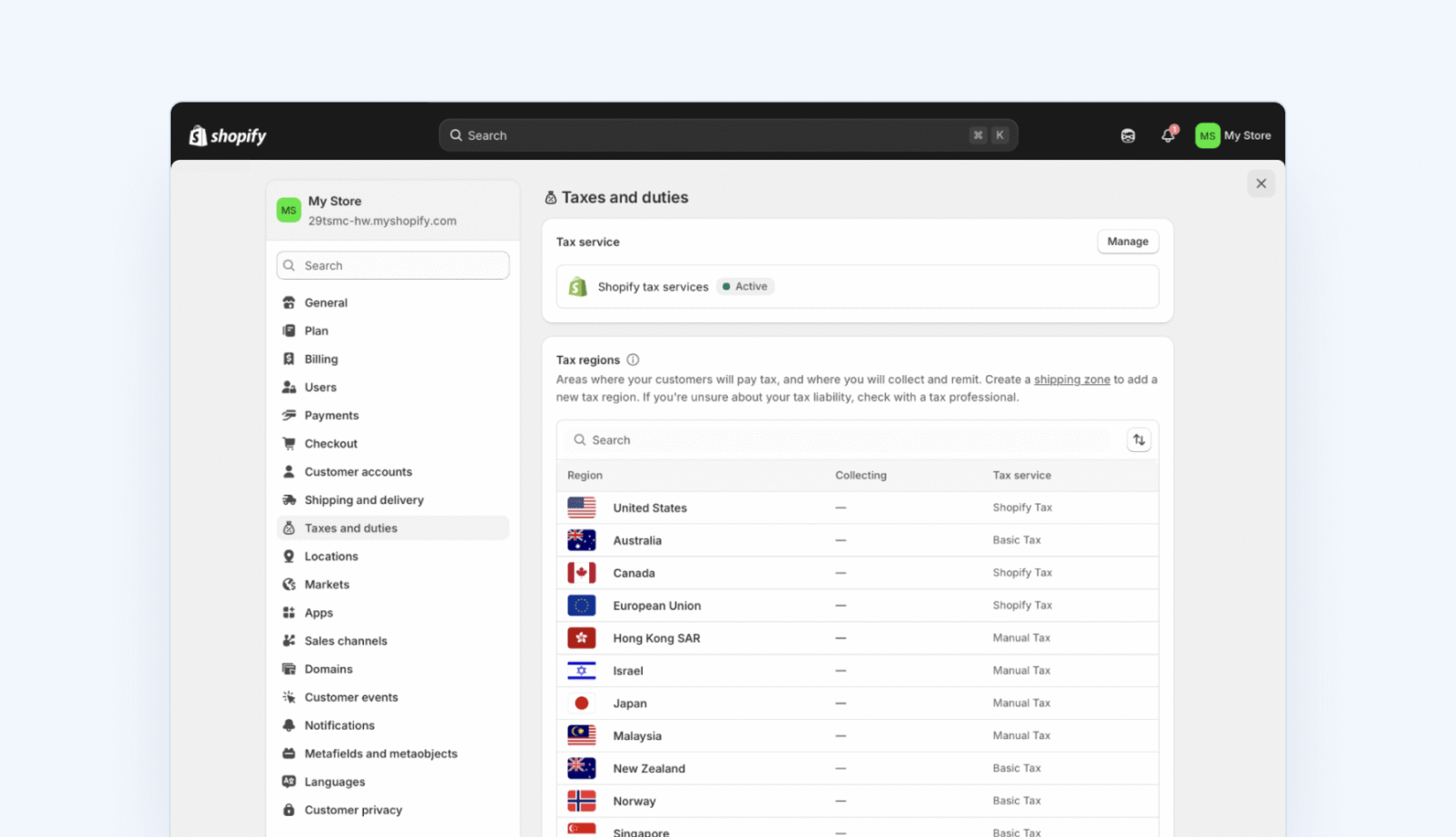The height and width of the screenshot is (837, 1456).
Task: Click the sort arrows button in regions table
Action: click(x=1138, y=439)
